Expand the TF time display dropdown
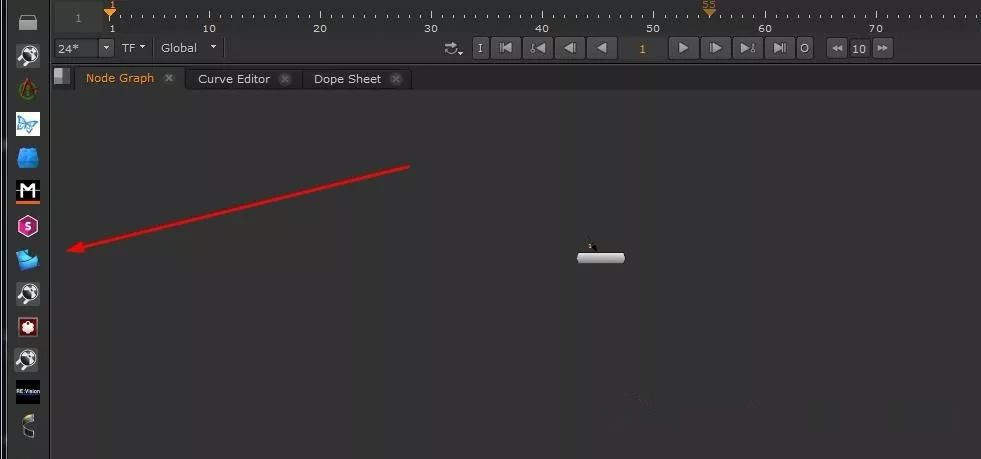981x459 pixels. 134,48
